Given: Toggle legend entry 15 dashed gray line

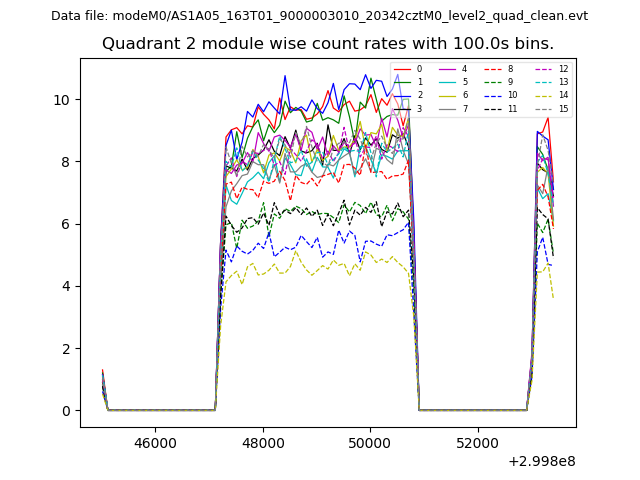Looking at the screenshot, I should coord(542,108).
